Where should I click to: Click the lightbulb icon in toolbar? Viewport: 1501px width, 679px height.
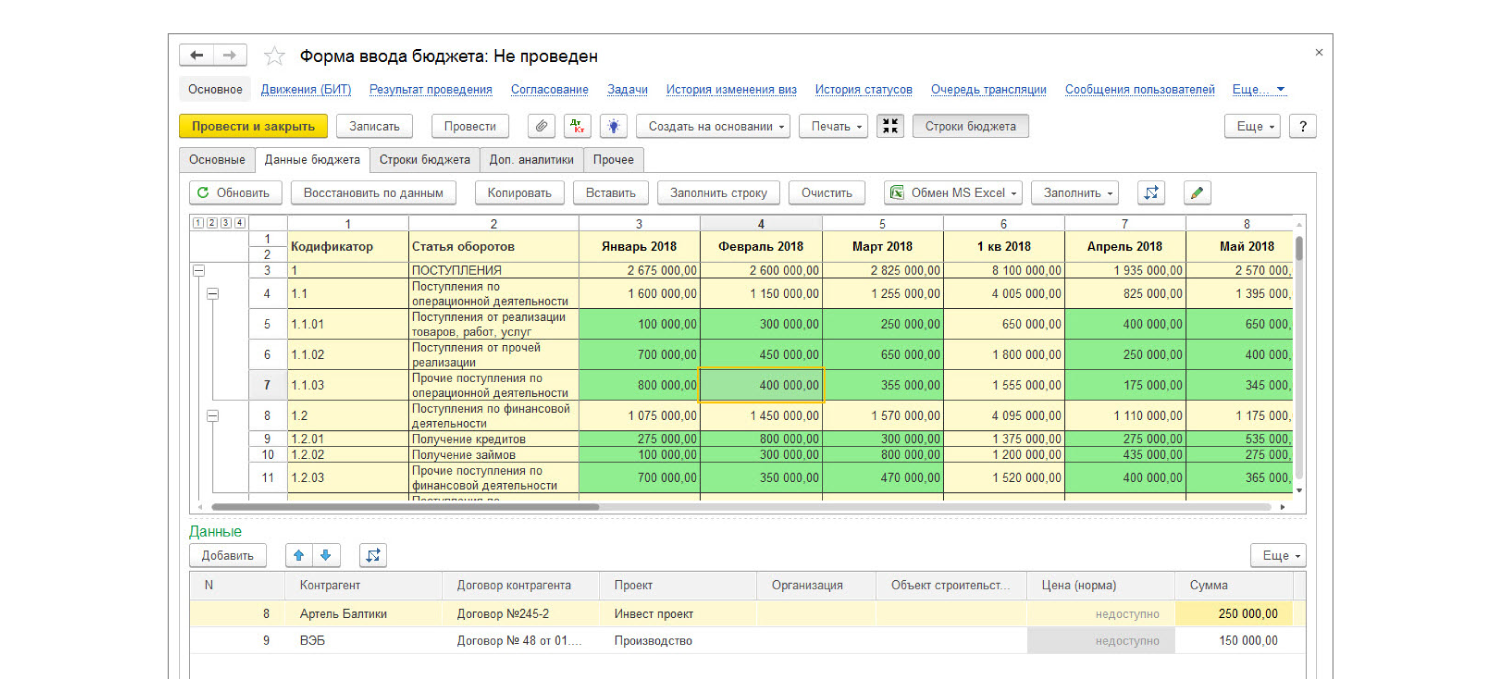click(613, 126)
